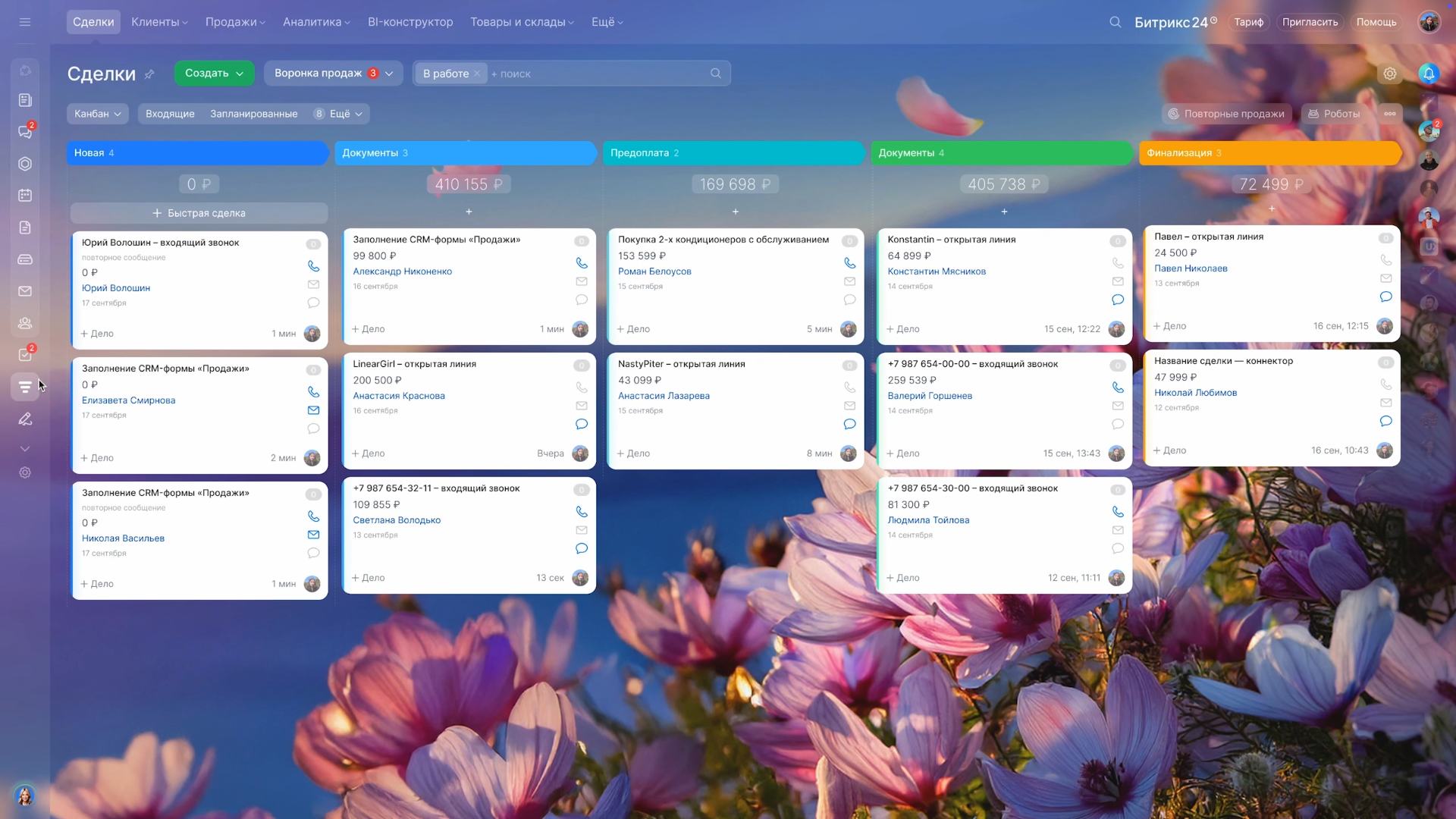Image resolution: width=1456 pixels, height=819 pixels.
Task: Open calendar icon in left sidebar
Action: point(25,196)
